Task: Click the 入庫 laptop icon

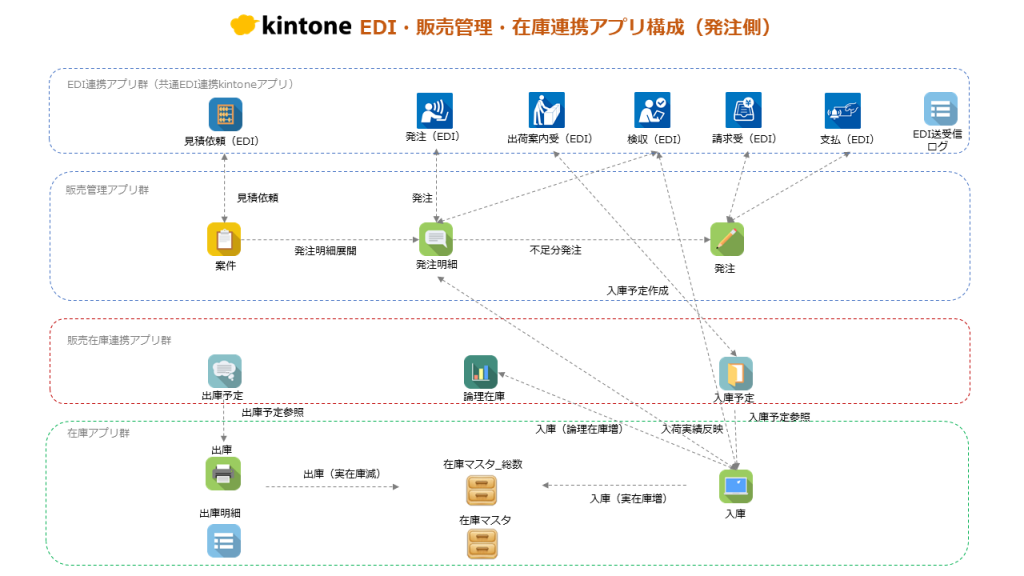Action: pyautogui.click(x=736, y=486)
